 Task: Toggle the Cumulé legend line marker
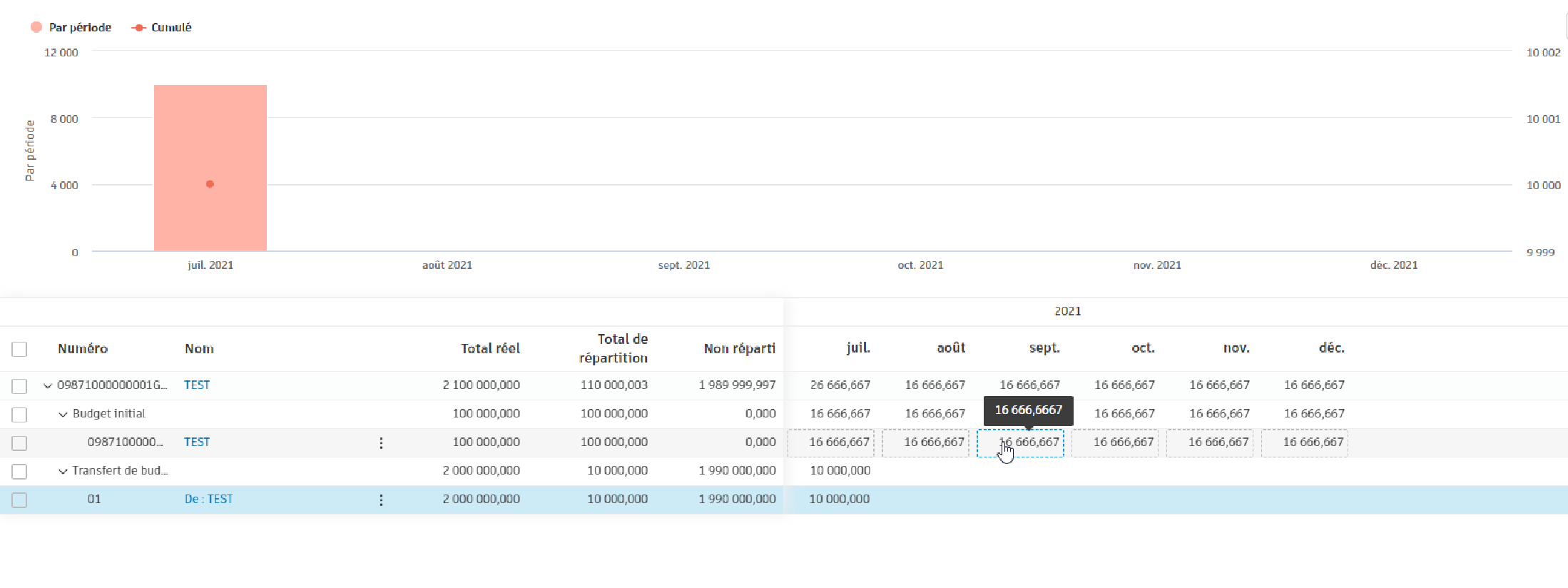pos(139,28)
